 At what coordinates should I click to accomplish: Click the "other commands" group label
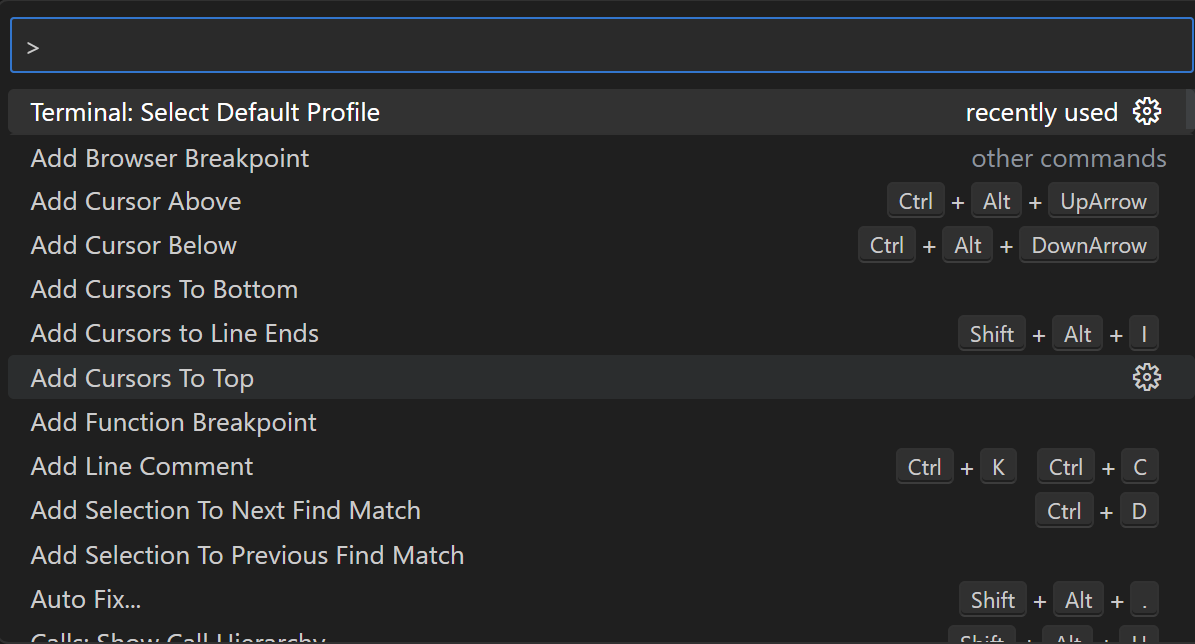pos(1069,158)
